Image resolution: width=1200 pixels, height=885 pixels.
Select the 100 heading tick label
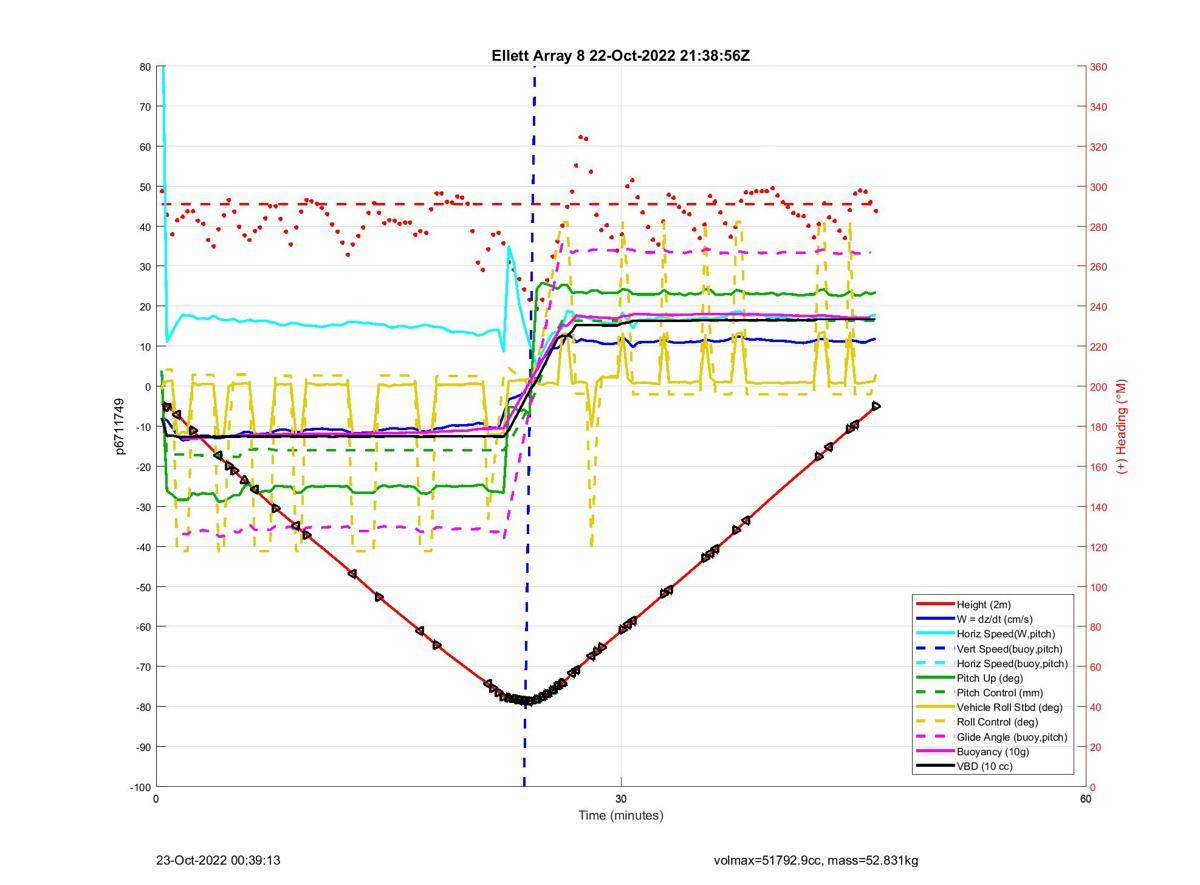[1098, 587]
